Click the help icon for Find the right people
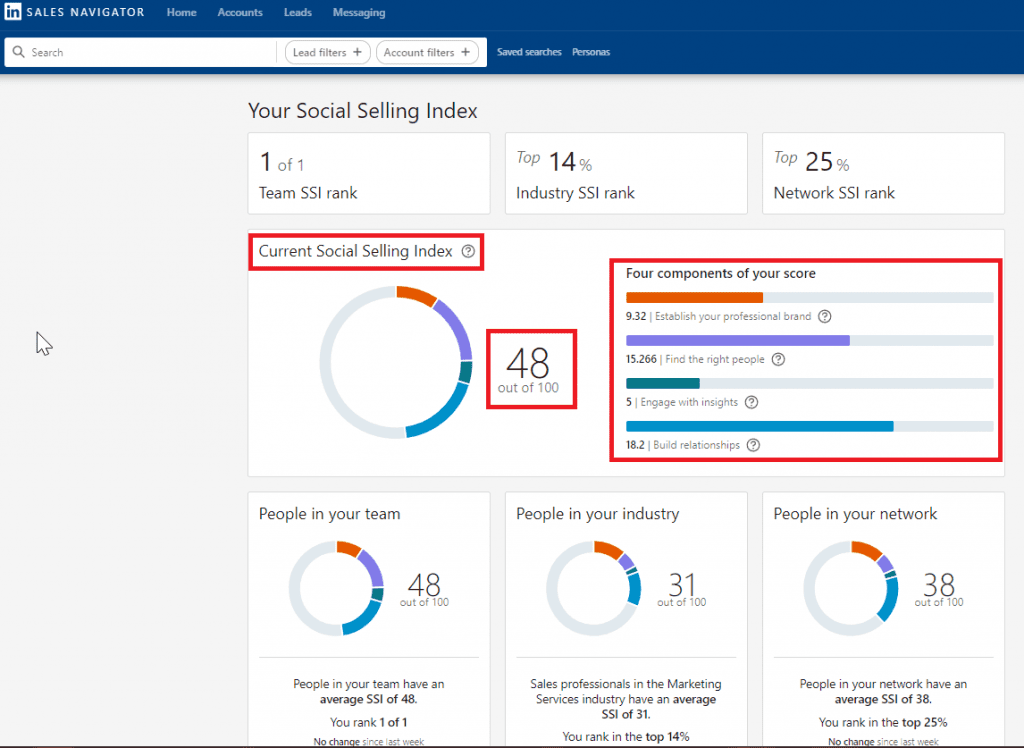The height and width of the screenshot is (748, 1024). (778, 359)
